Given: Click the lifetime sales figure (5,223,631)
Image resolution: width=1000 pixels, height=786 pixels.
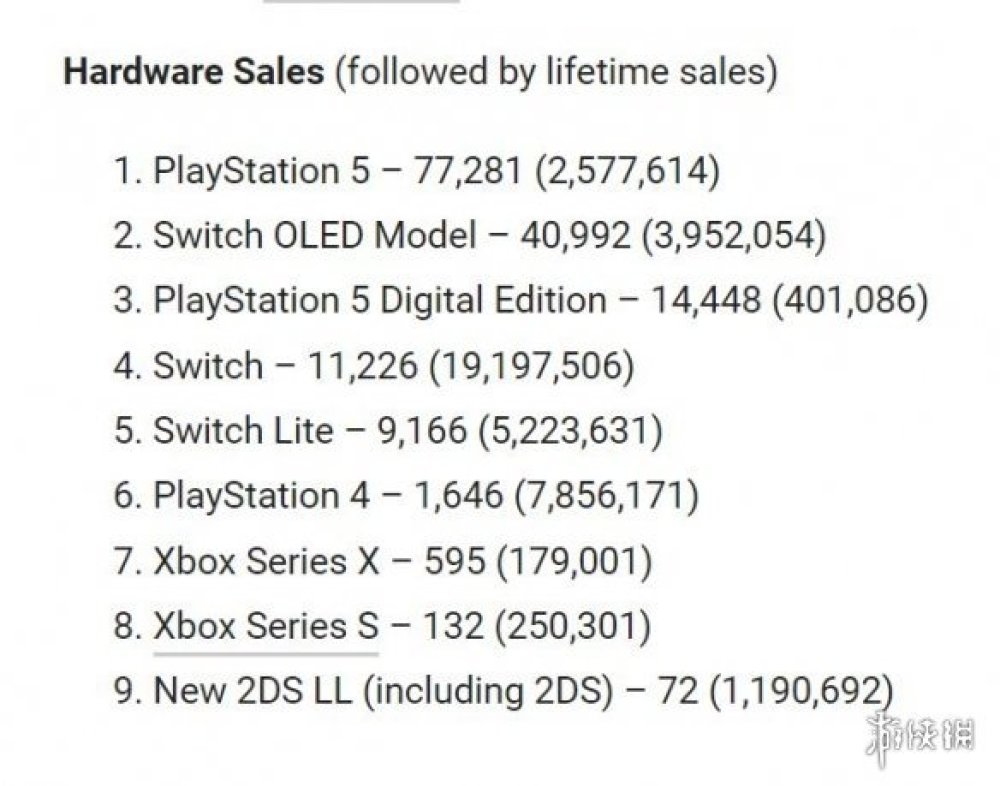Looking at the screenshot, I should 570,431.
